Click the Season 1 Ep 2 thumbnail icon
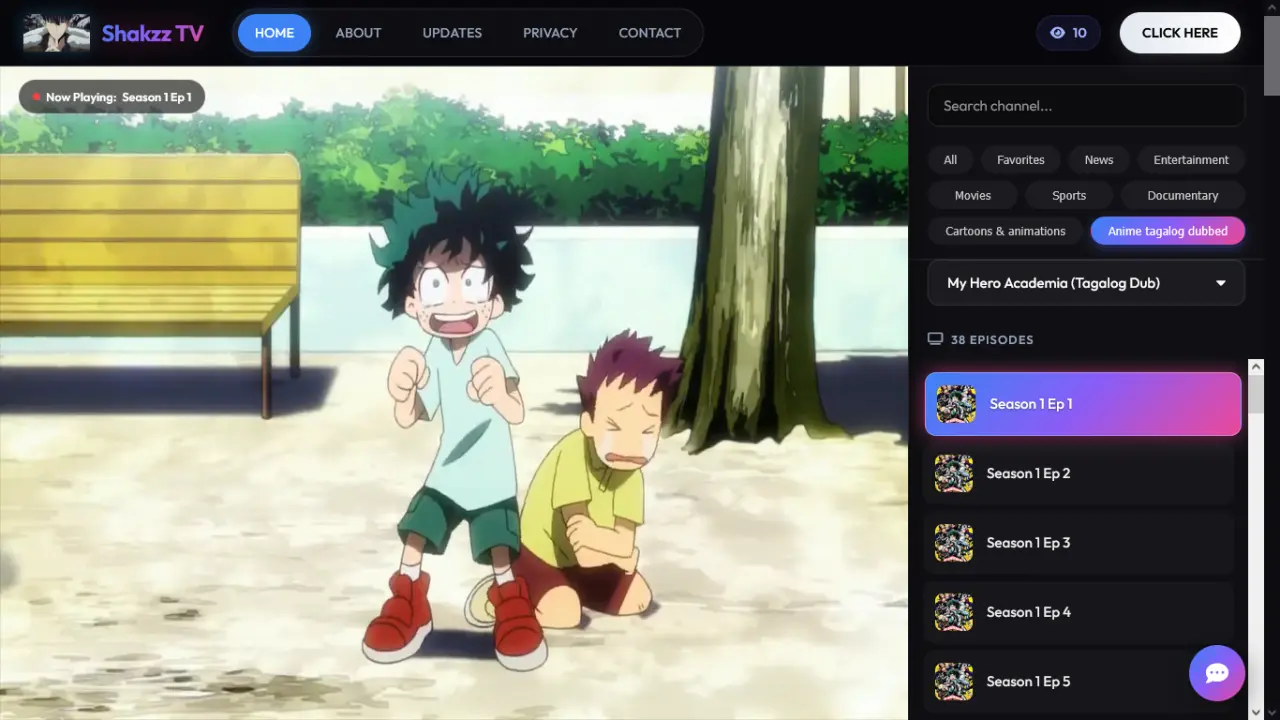The height and width of the screenshot is (720, 1280). coord(954,473)
